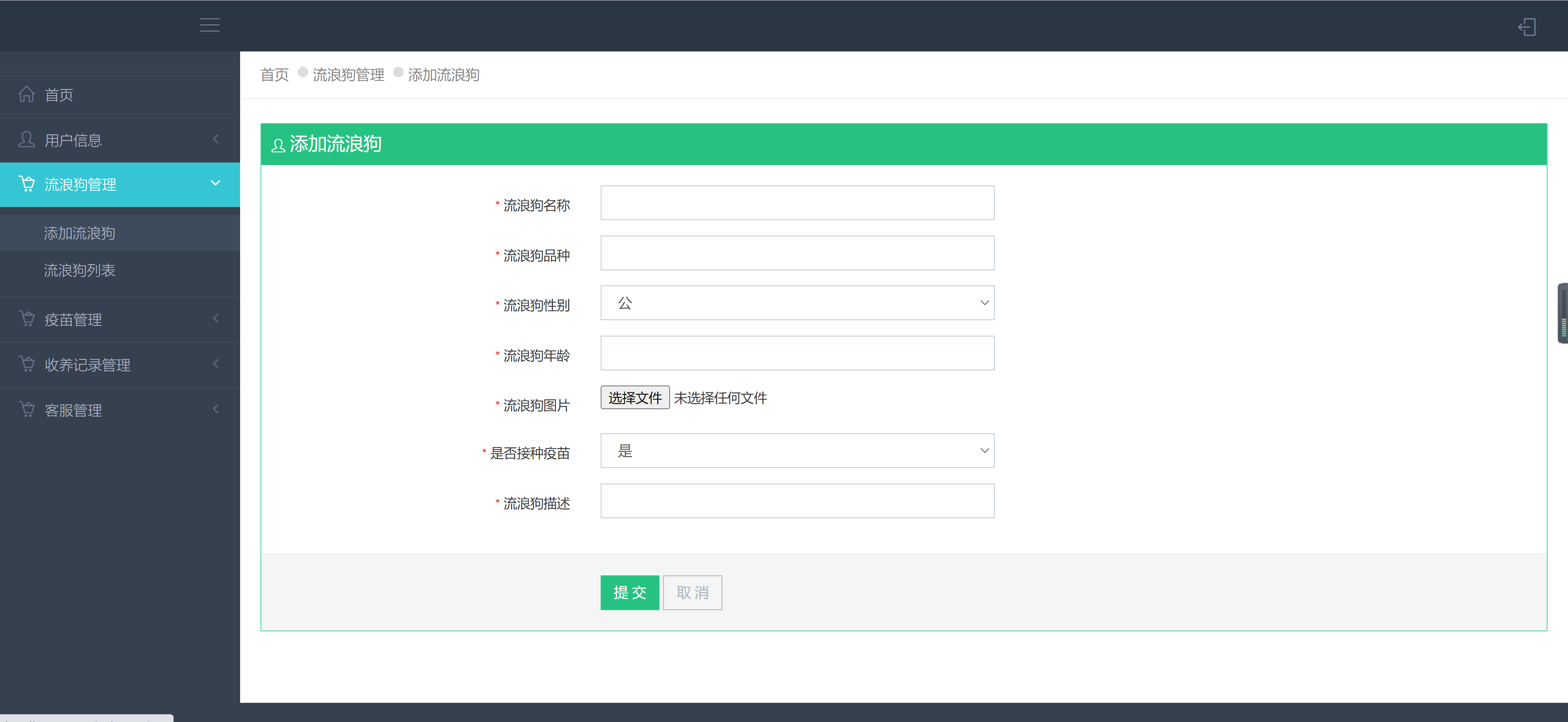Click the 取消 cancel button
1568x722 pixels.
[x=692, y=592]
